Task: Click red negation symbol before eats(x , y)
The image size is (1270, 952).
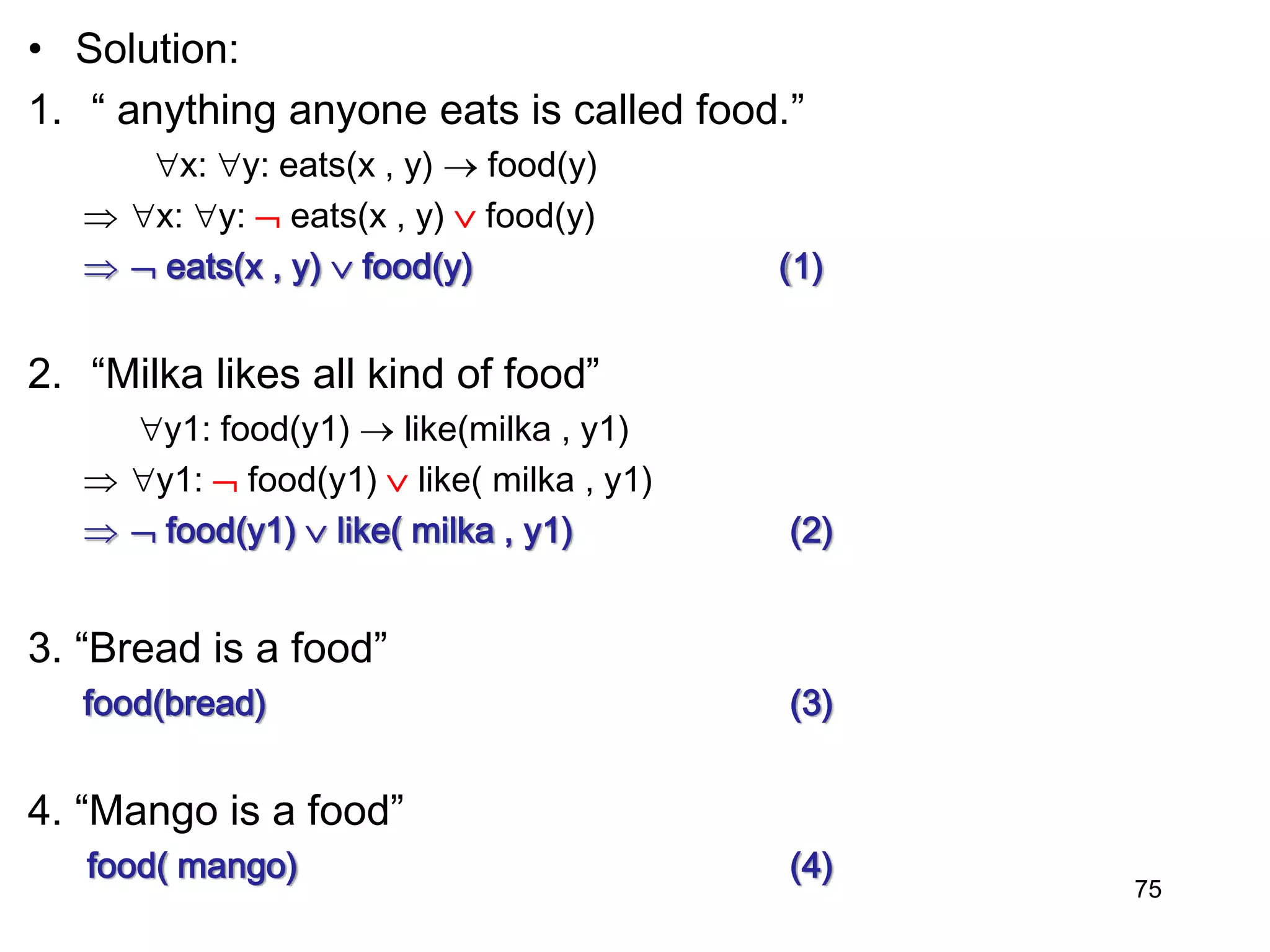Action: [x=267, y=219]
